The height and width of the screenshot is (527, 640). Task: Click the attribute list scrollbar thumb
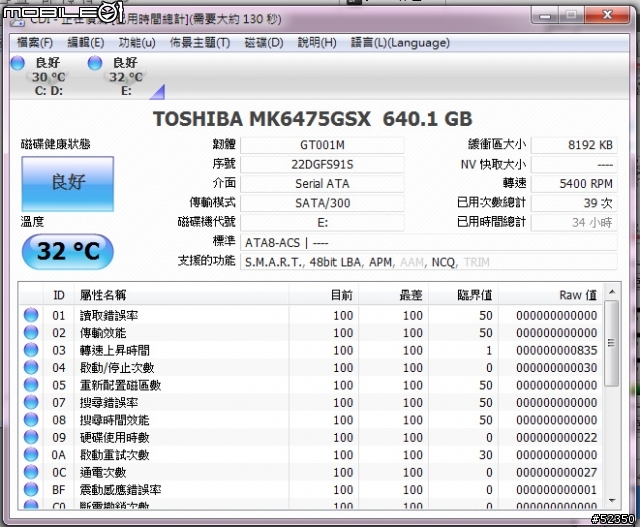coord(612,343)
